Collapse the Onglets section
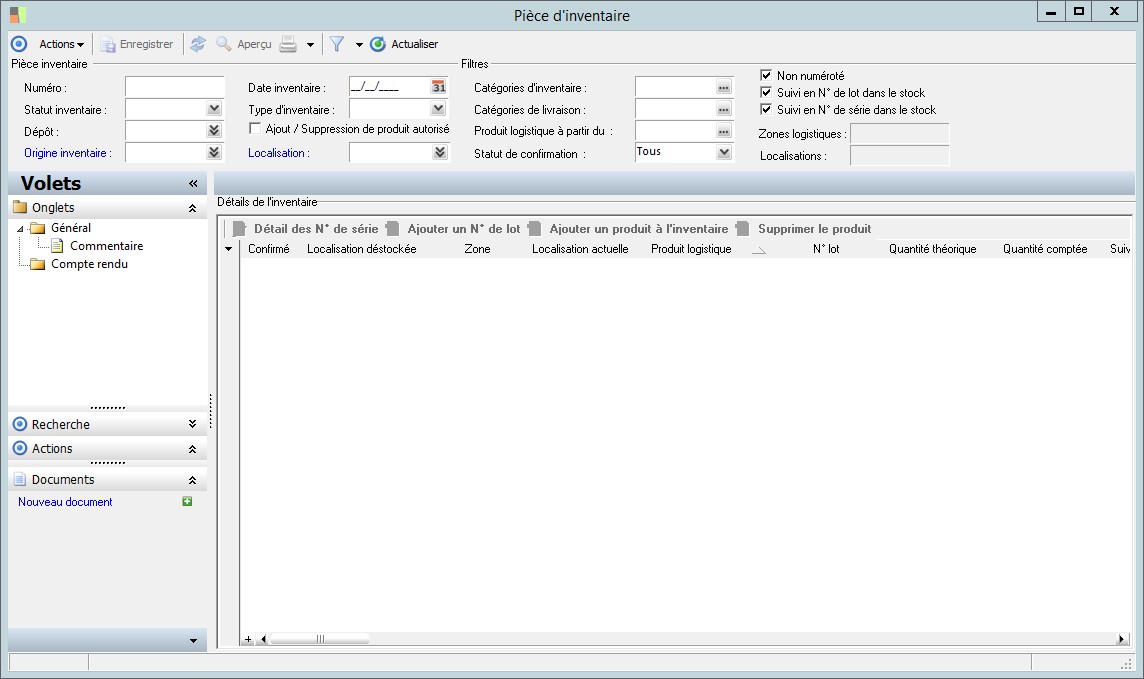 193,209
